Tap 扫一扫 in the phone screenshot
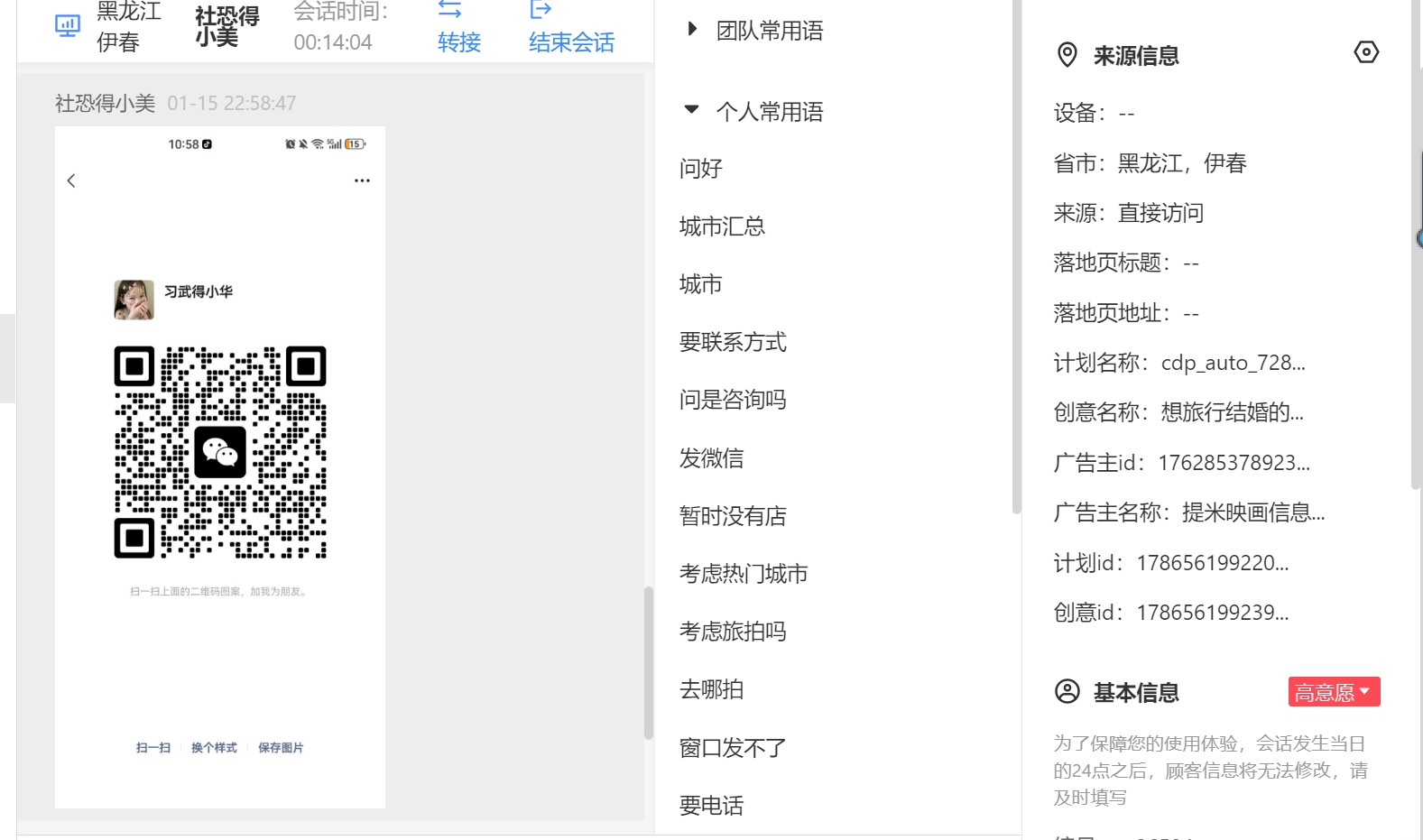Screen dimensions: 1423x840 [x=153, y=748]
